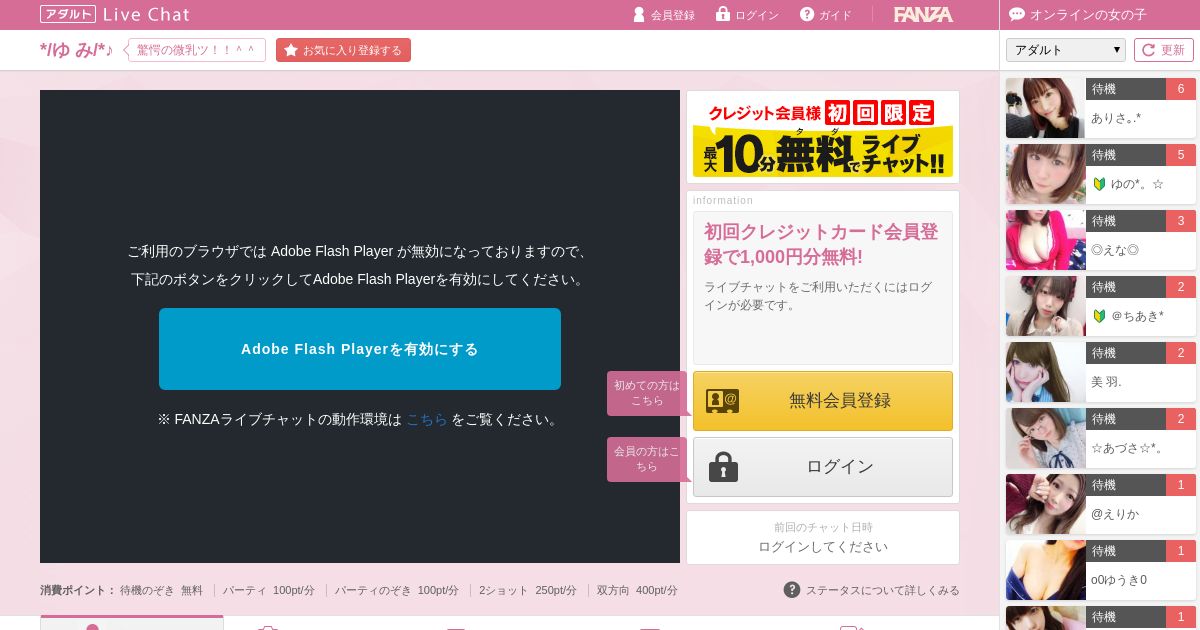Click performer name *lゆ みl*♪ title
This screenshot has width=1200, height=630.
[77, 49]
